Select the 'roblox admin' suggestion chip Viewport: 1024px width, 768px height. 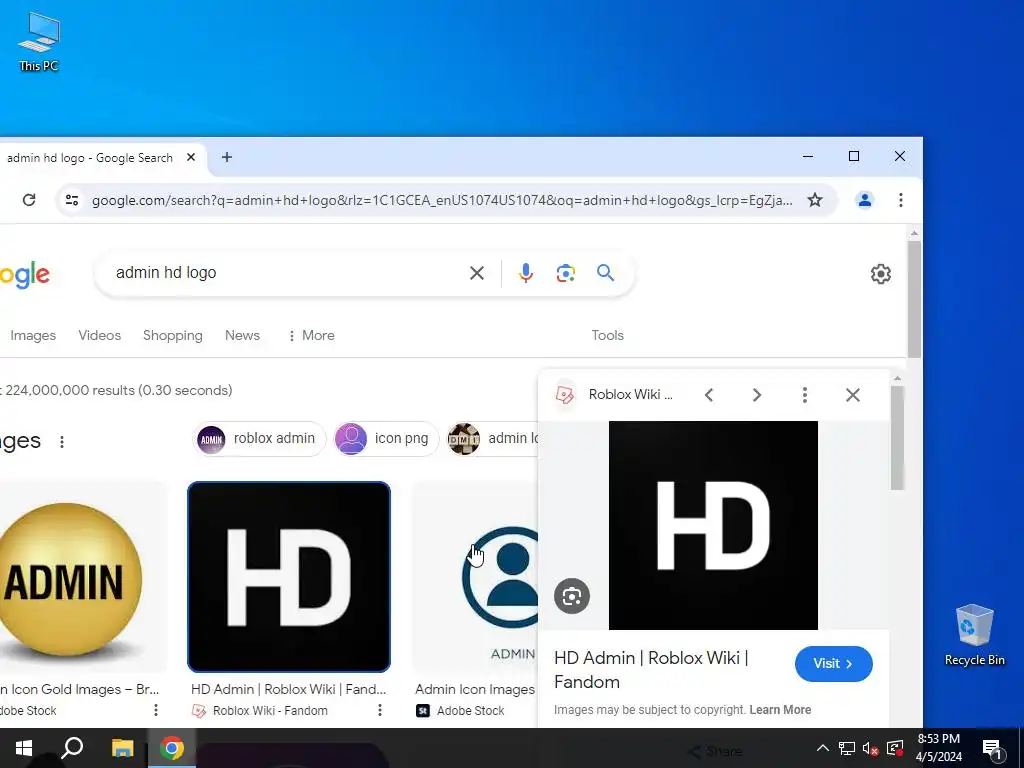[259, 439]
